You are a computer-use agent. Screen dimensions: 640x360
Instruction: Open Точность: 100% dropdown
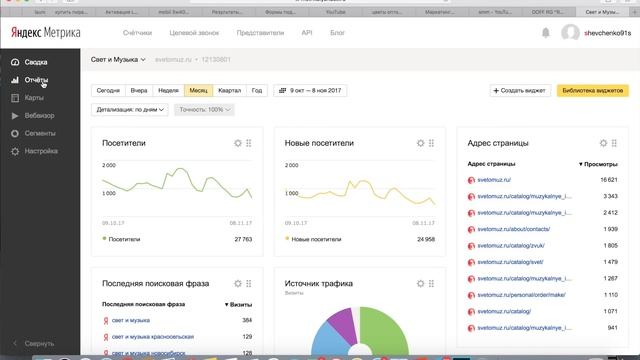click(x=204, y=110)
